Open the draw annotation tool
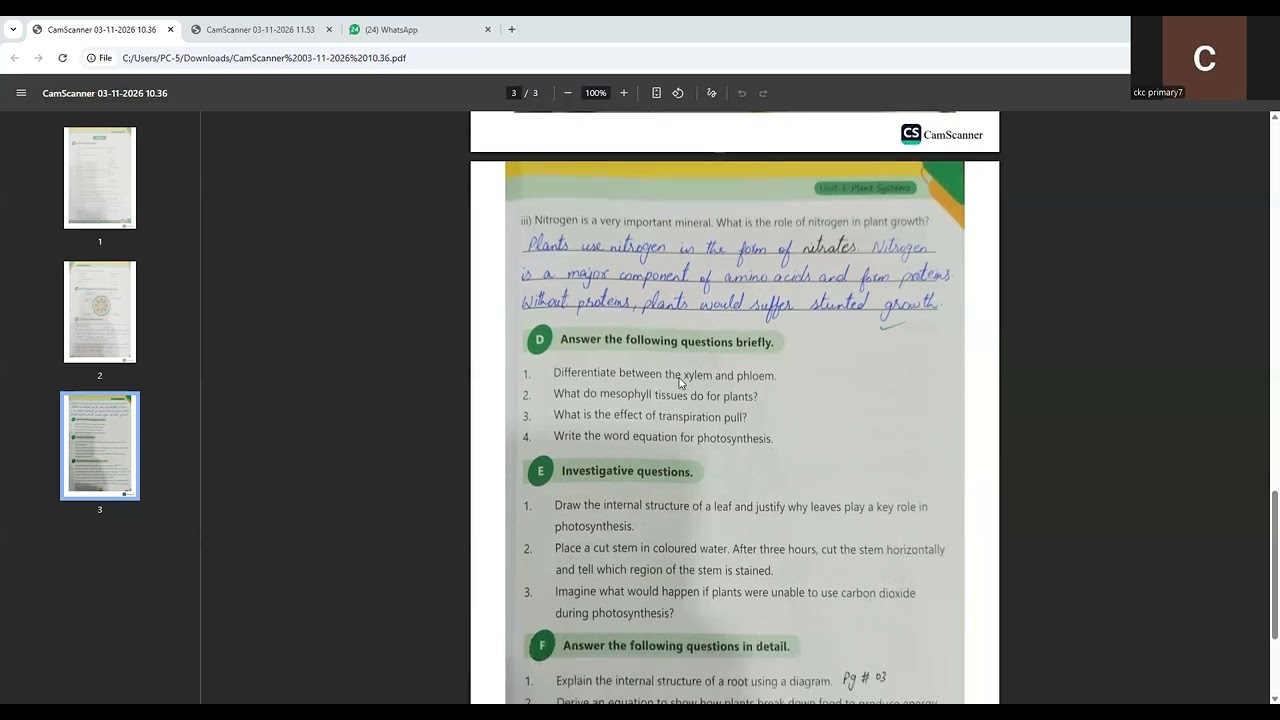Screen dimensions: 1280x720 (712, 93)
